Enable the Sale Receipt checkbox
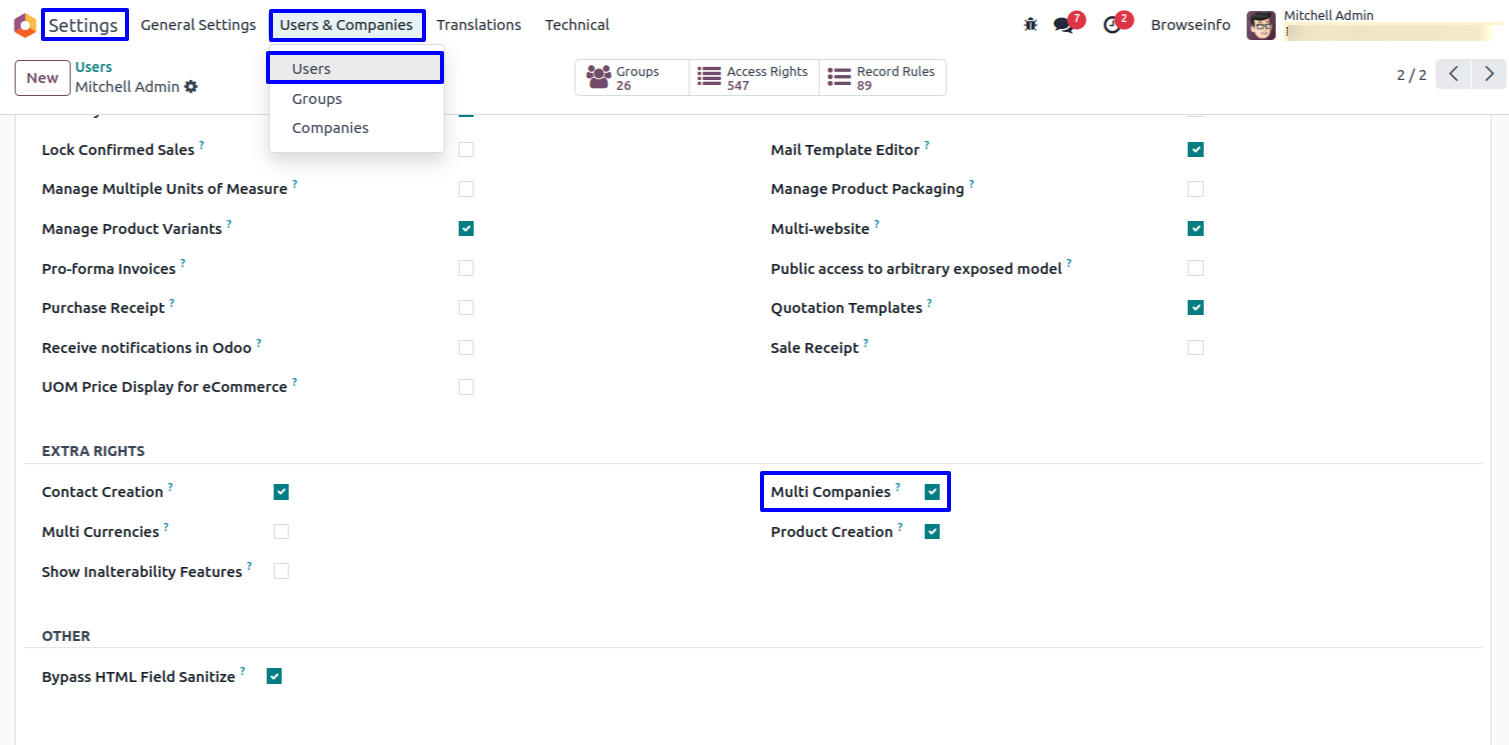1509x745 pixels. [x=1196, y=348]
